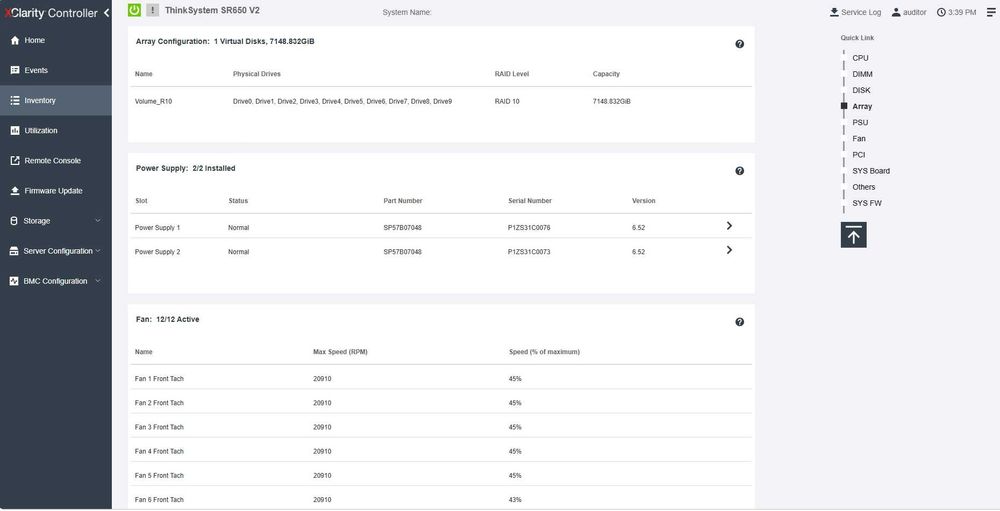Jump to DIMM quick link
This screenshot has height=511, width=1000.
(x=862, y=74)
